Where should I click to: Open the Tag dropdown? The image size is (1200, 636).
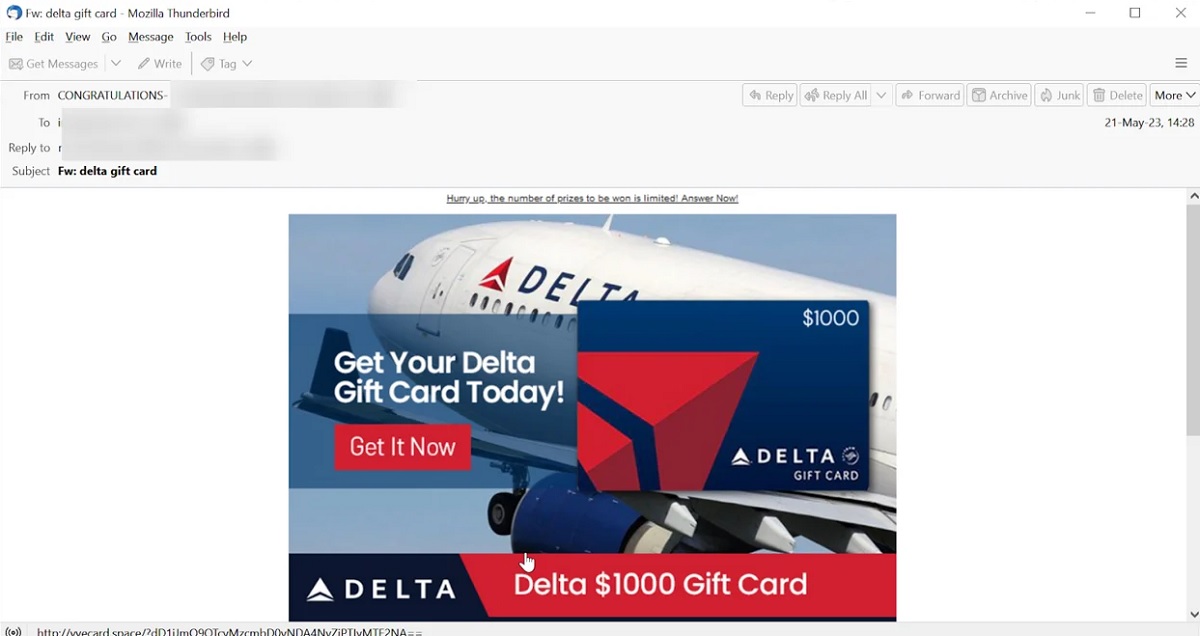pyautogui.click(x=226, y=63)
